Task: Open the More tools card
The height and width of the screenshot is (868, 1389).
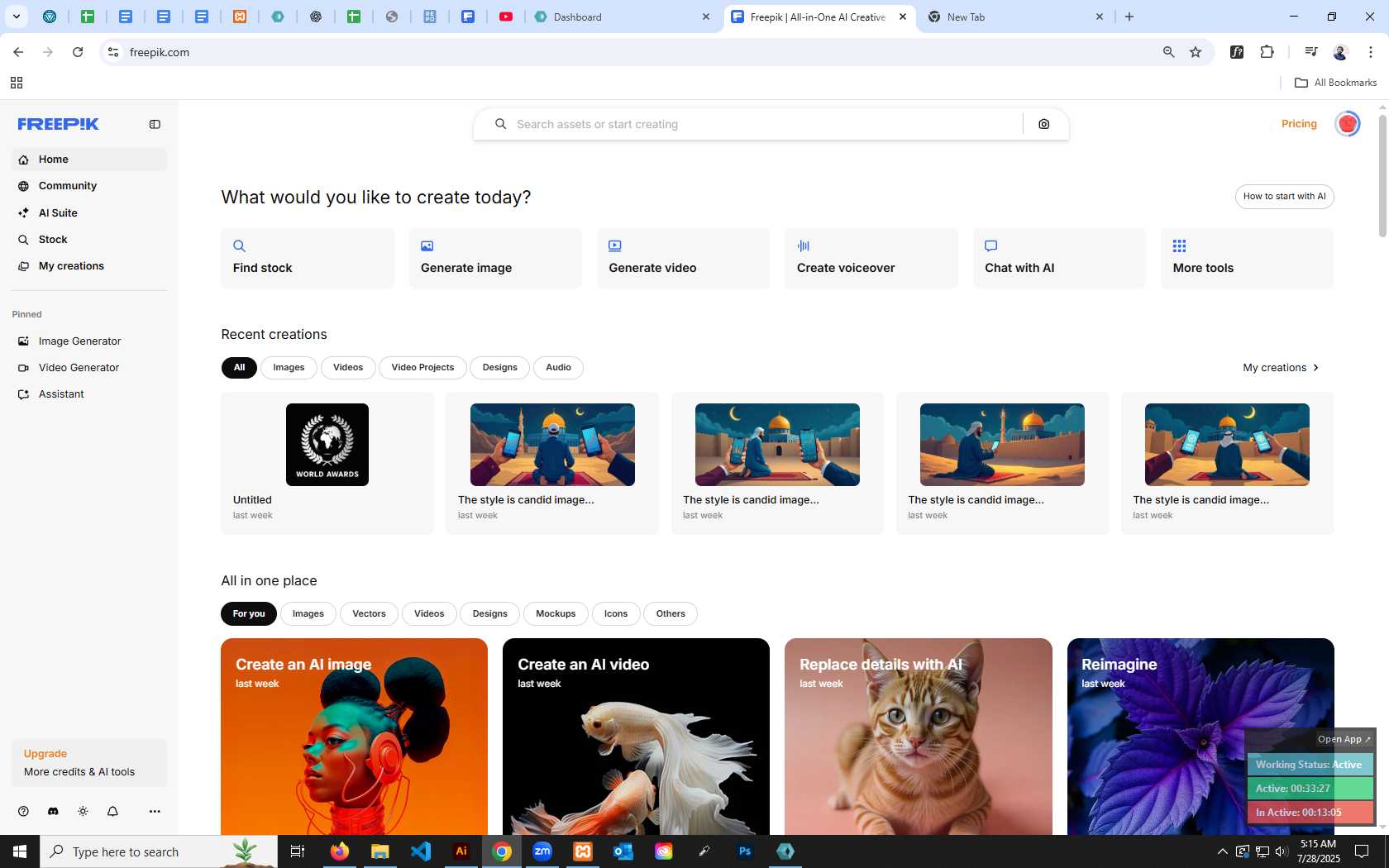Action: 1248,258
